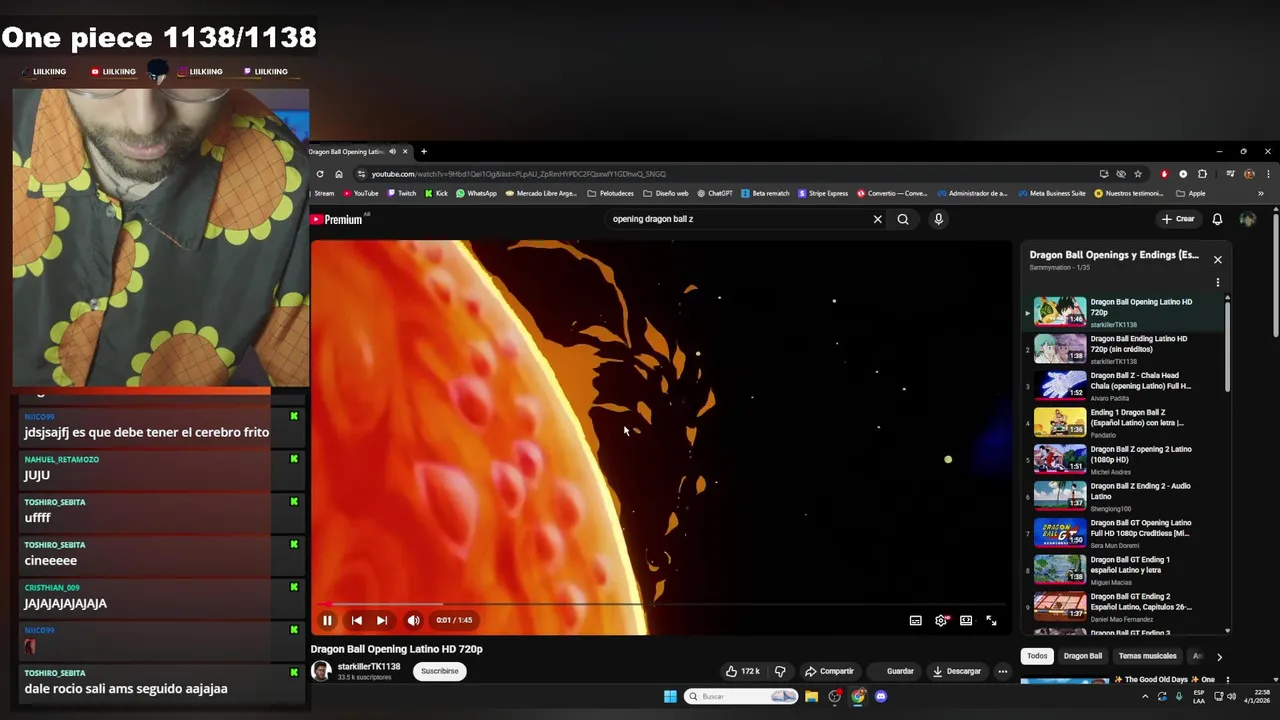Play Dragon Ball Z Chala Head Chala item

point(1125,386)
